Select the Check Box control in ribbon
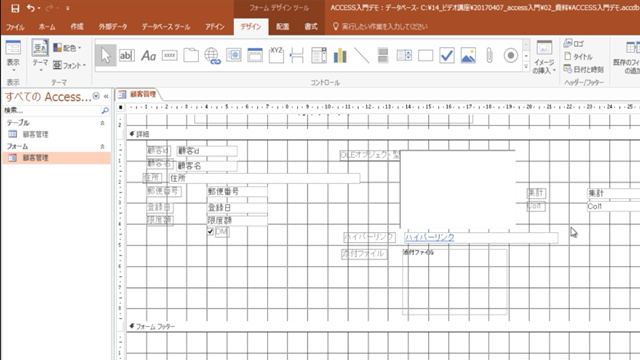The image size is (640, 360). (447, 56)
